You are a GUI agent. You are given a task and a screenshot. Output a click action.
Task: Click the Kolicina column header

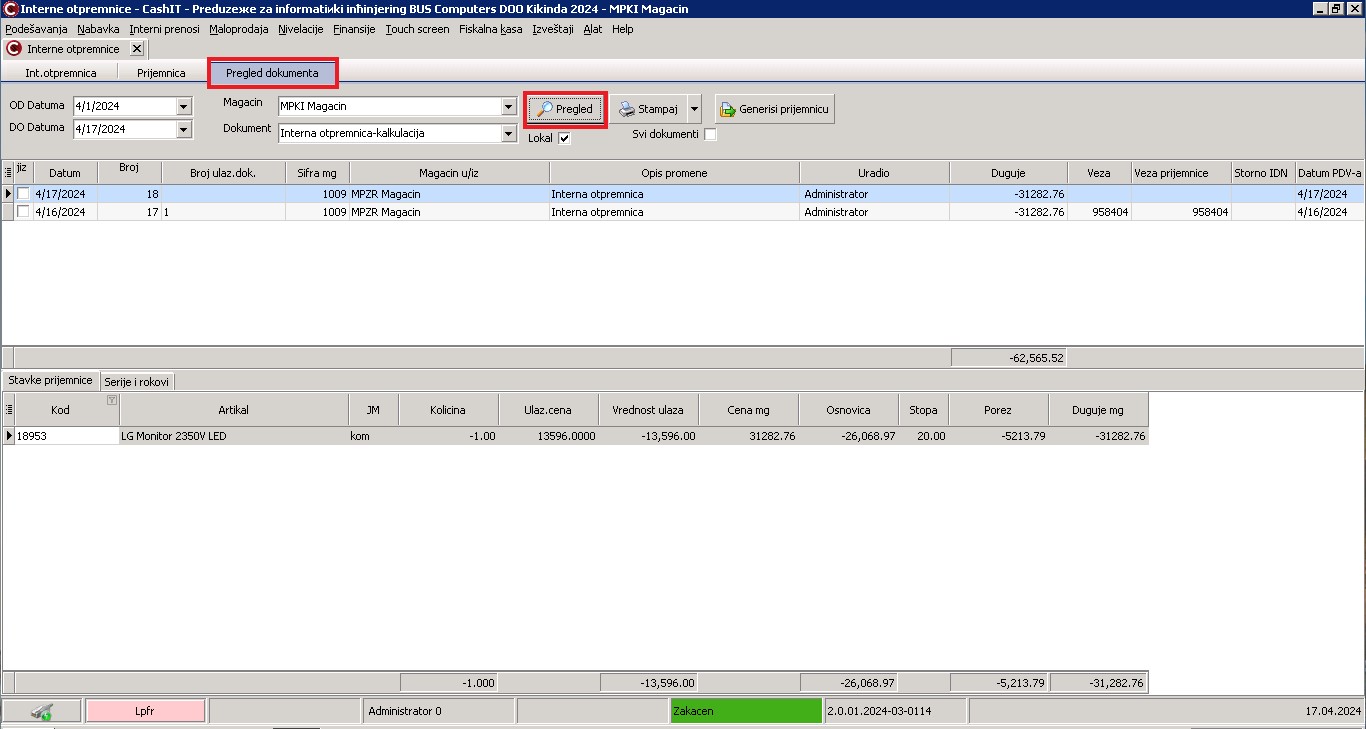[x=448, y=410]
